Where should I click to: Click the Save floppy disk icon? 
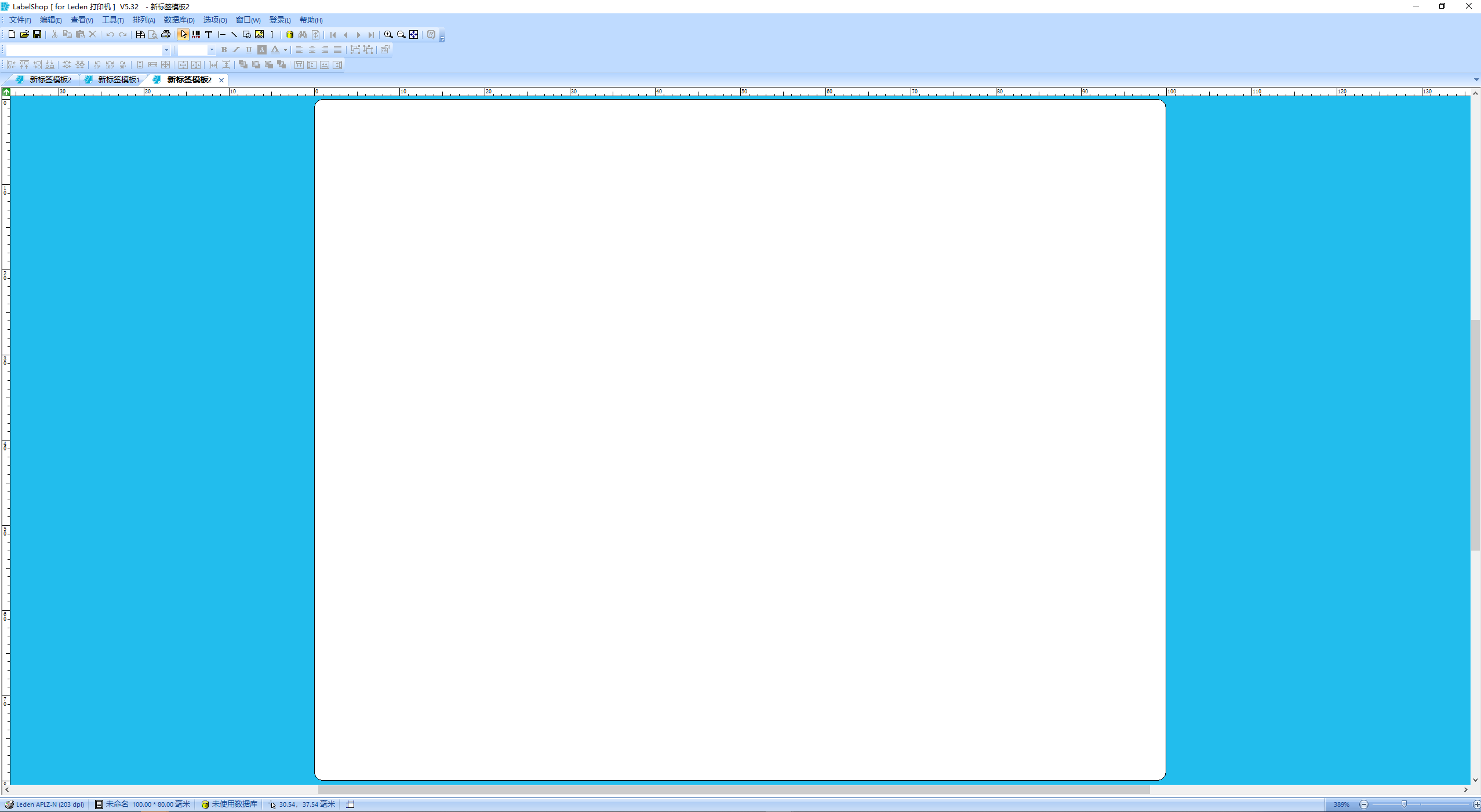point(37,35)
